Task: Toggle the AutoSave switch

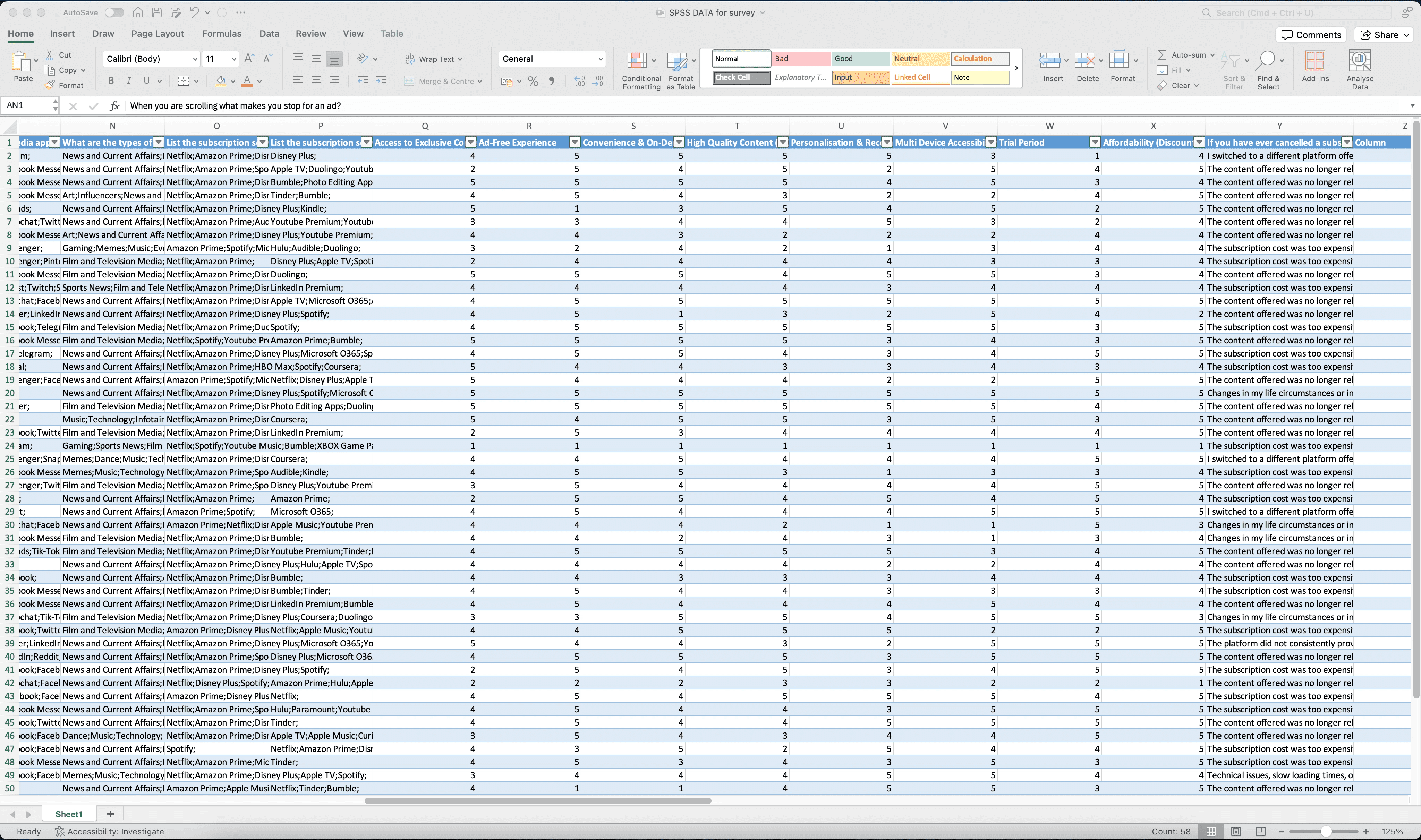Action: point(114,12)
